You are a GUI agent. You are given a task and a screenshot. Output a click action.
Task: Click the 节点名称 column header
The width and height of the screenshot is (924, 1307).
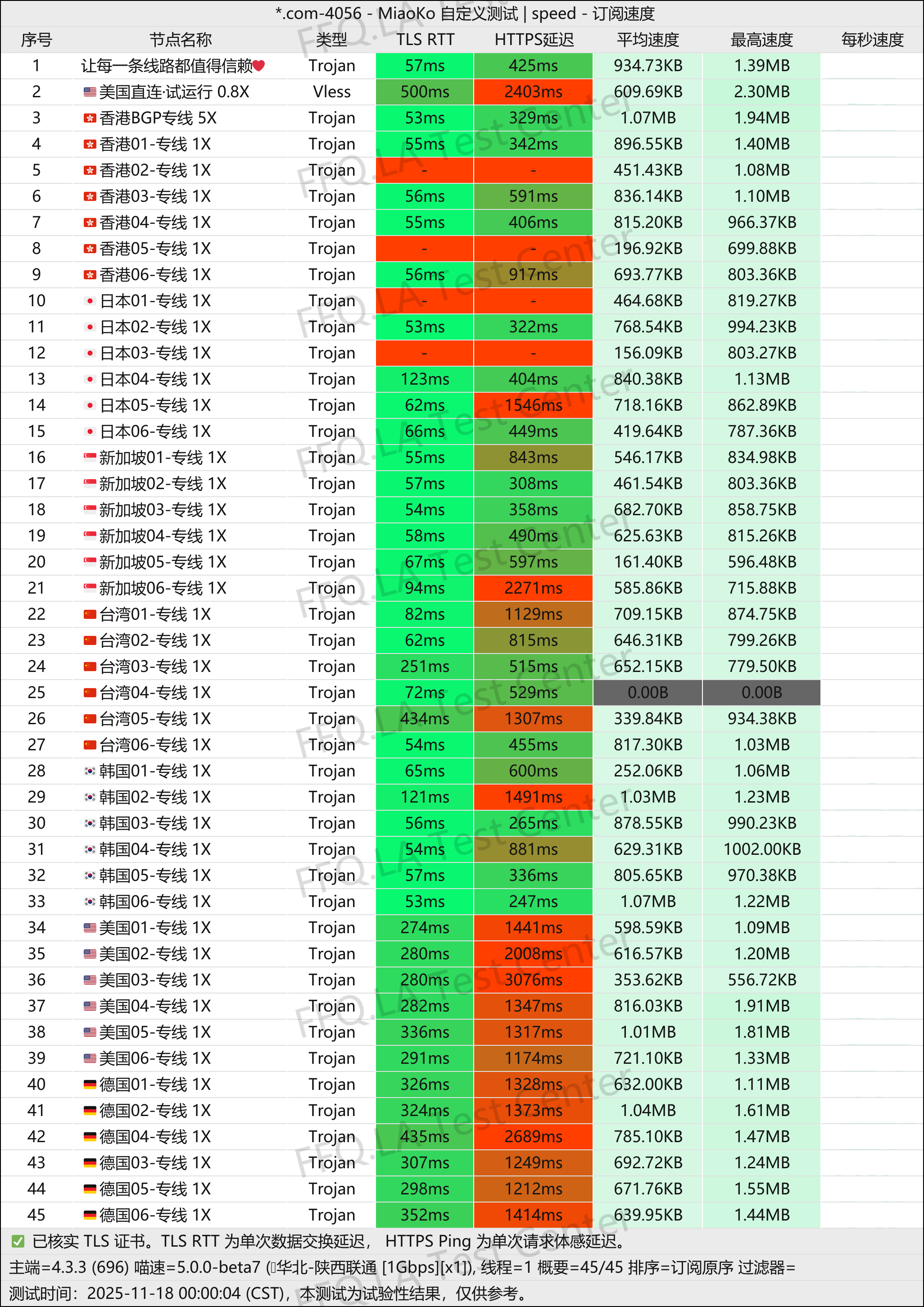click(x=181, y=40)
